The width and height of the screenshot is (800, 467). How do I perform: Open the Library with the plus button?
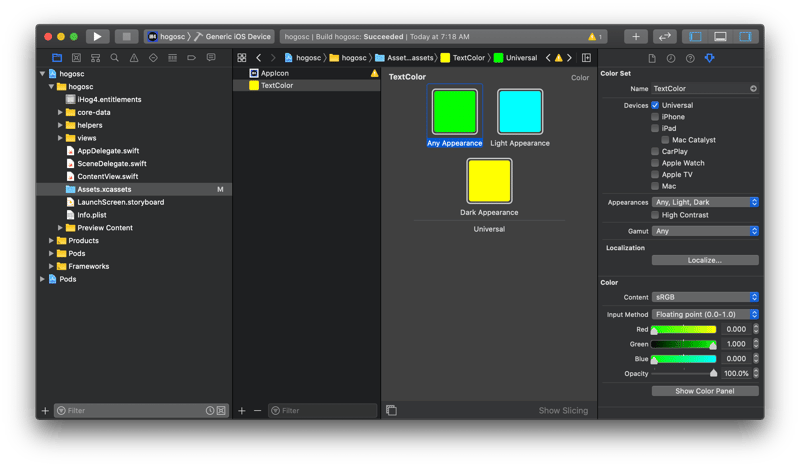pos(636,36)
